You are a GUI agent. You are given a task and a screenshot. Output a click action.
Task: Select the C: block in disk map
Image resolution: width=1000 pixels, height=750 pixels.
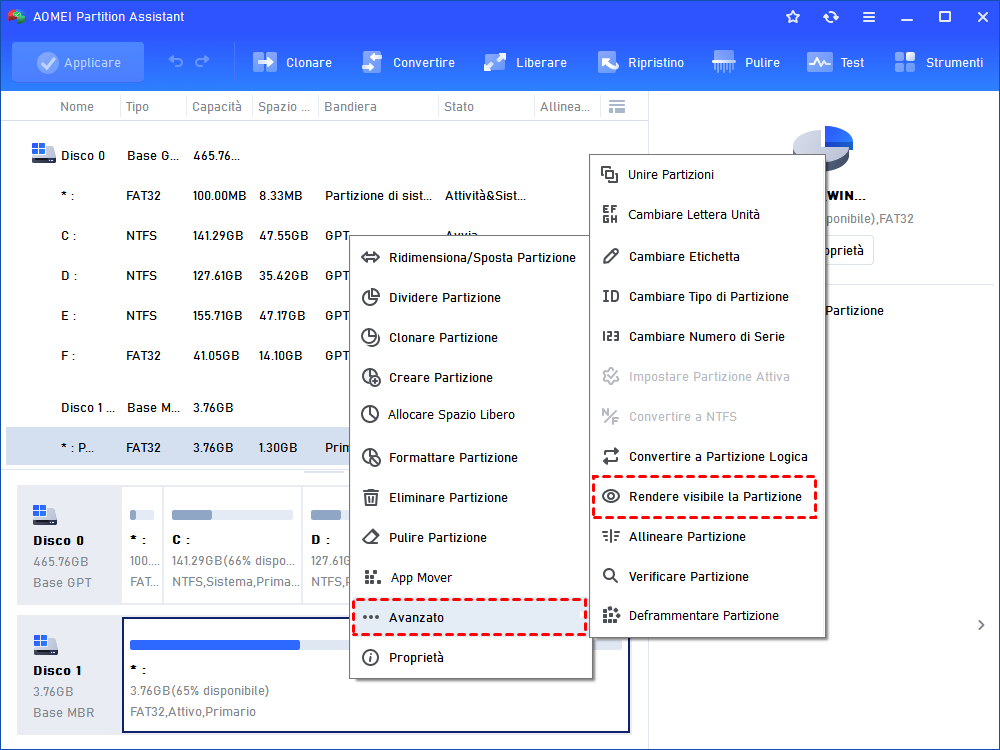click(233, 545)
